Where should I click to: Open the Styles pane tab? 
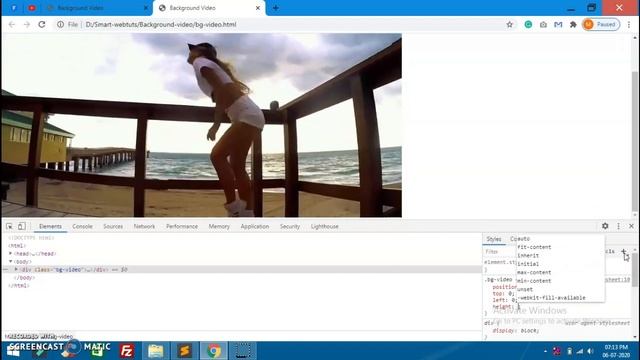(x=494, y=239)
